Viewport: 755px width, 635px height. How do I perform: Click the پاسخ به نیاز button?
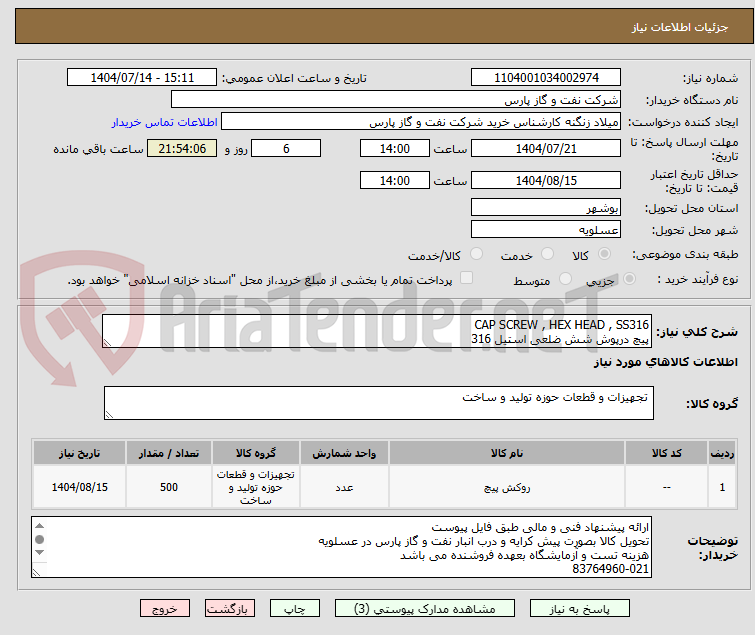click(x=580, y=609)
